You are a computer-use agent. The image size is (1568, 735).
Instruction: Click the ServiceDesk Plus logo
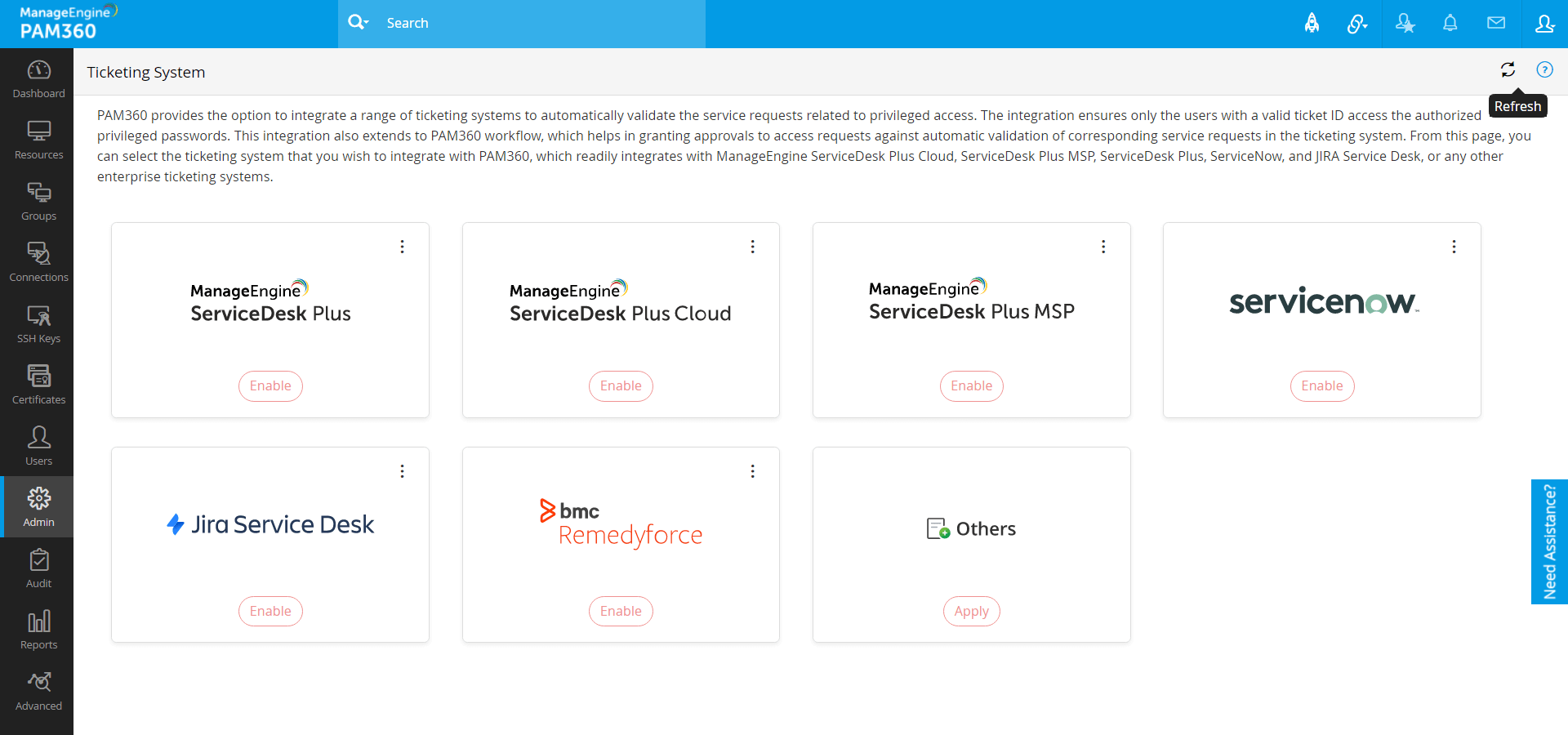[270, 301]
